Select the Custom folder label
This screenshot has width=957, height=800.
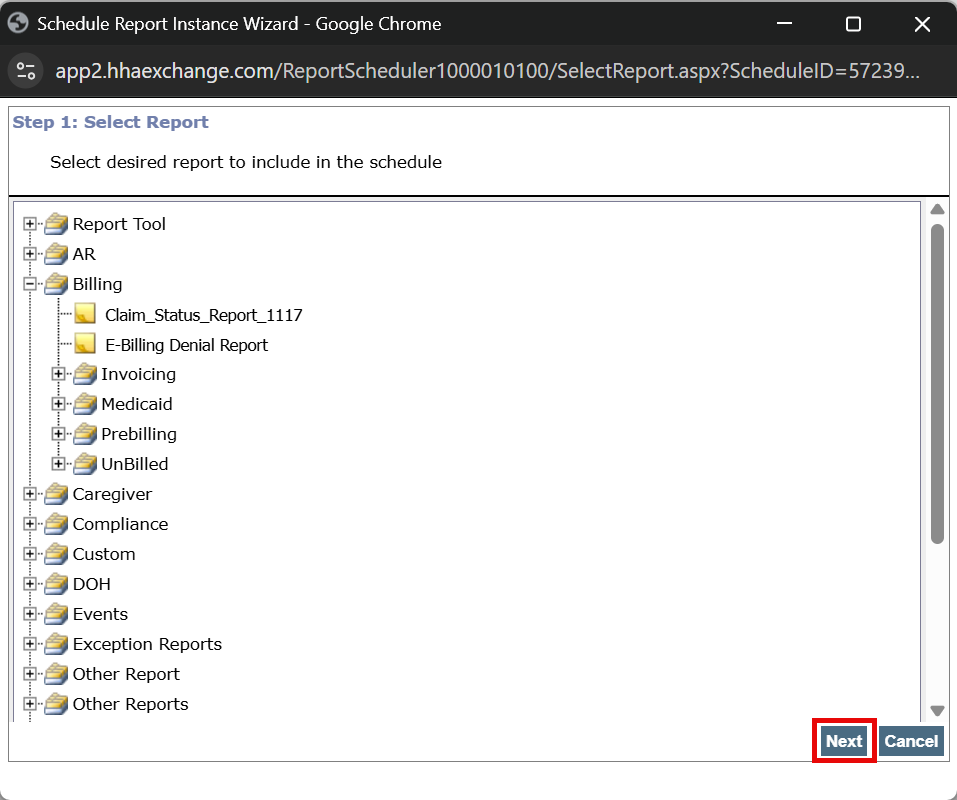coord(104,554)
